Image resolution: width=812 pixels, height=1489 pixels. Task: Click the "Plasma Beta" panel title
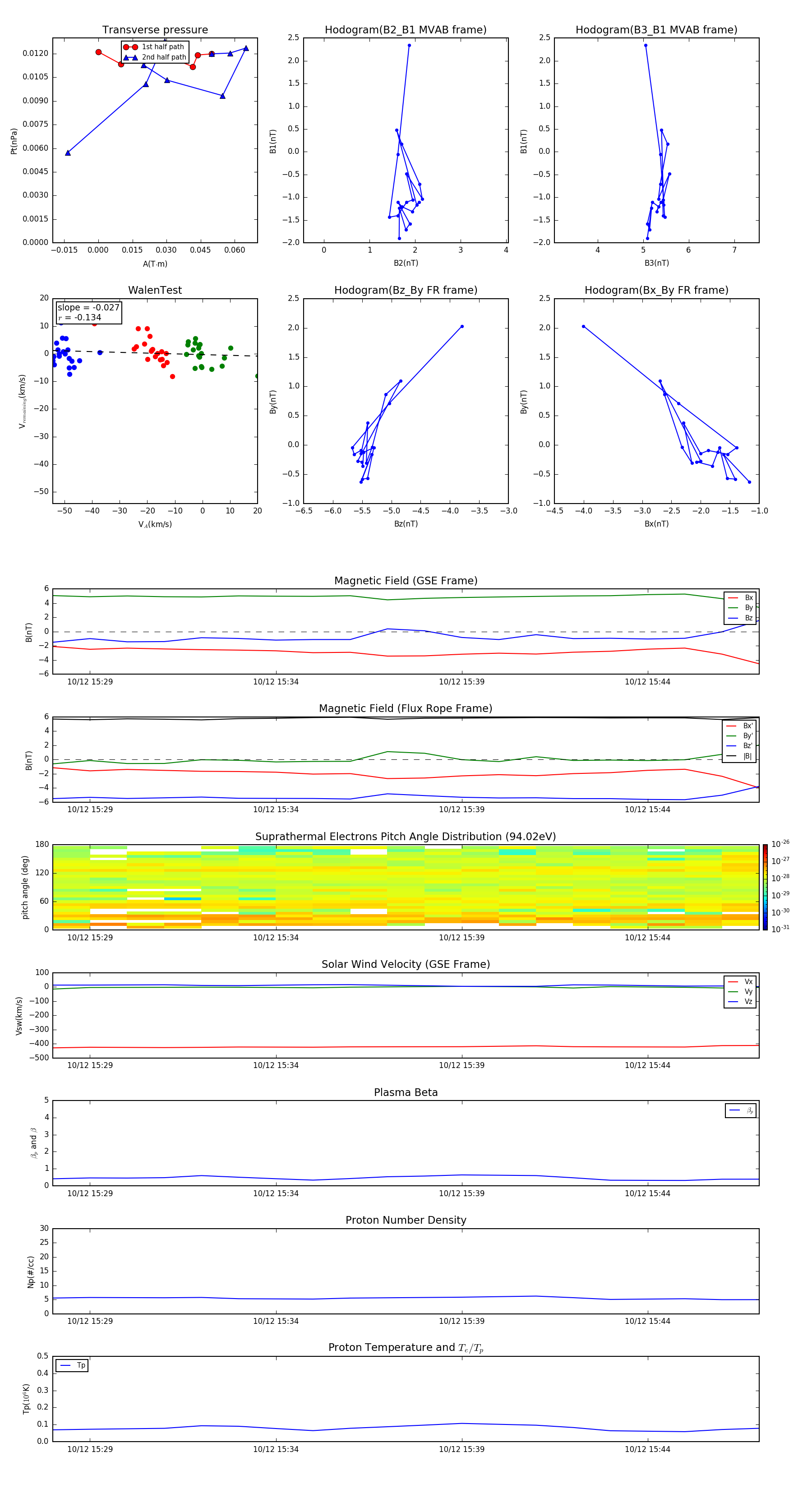[406, 1093]
